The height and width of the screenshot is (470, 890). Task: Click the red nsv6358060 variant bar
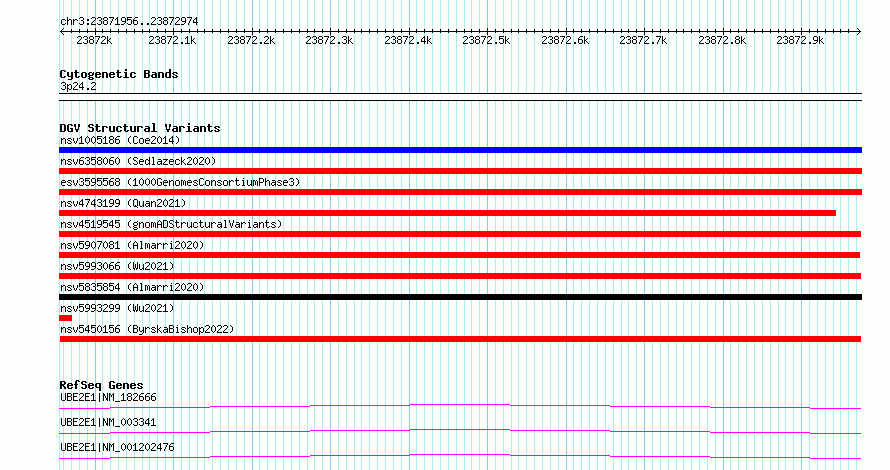pyautogui.click(x=460, y=171)
